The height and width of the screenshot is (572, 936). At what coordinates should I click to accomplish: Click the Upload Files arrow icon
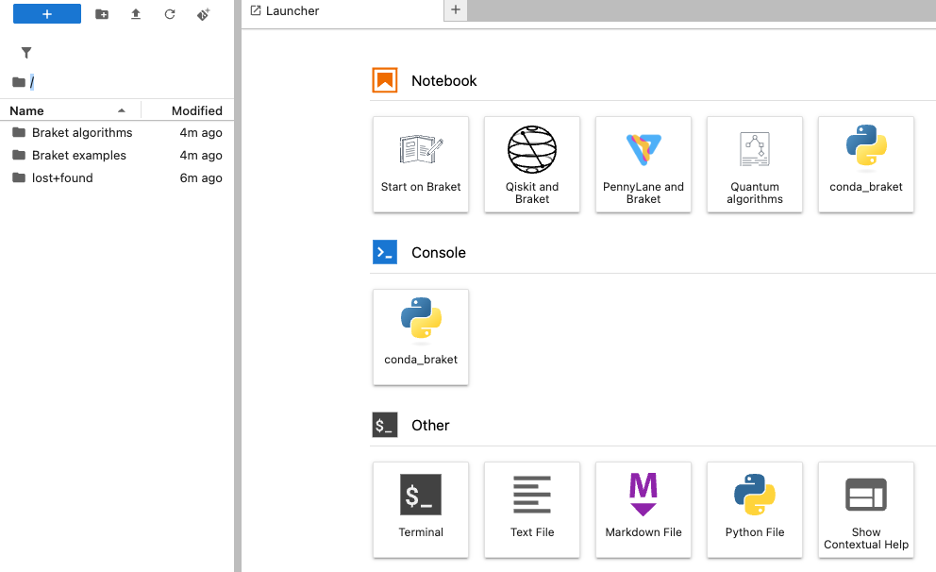(136, 14)
